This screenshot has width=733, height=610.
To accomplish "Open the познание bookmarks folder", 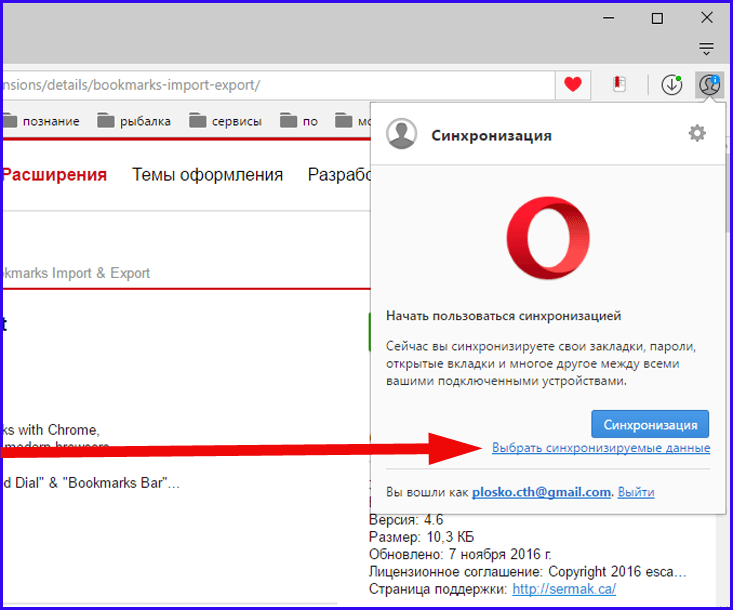I will coord(41,121).
